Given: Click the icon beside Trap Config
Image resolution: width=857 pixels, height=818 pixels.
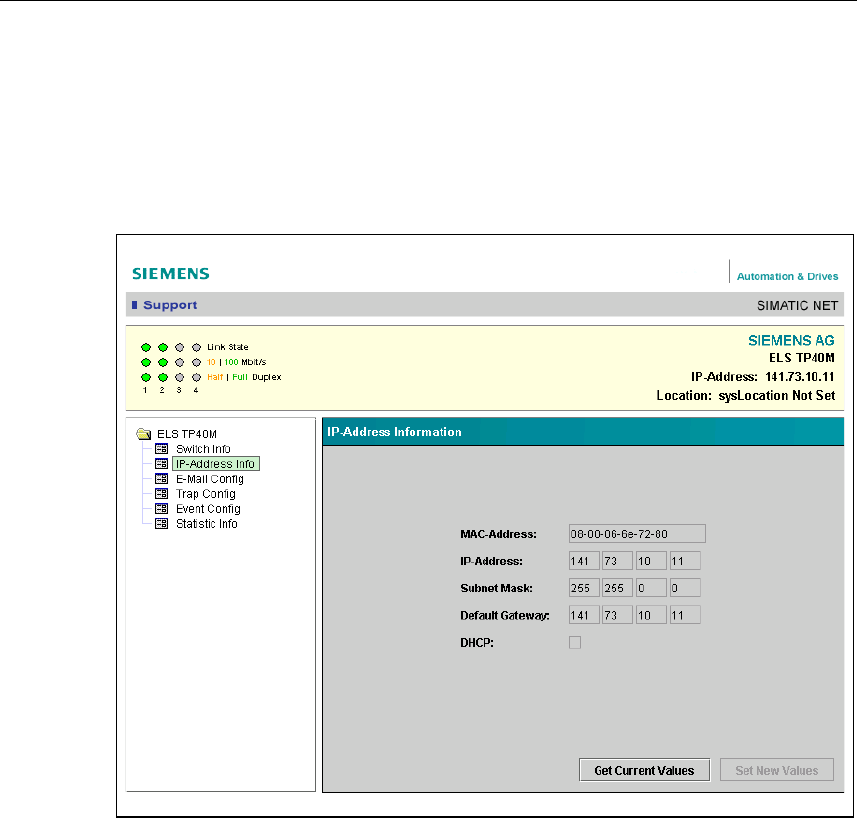Looking at the screenshot, I should [161, 493].
